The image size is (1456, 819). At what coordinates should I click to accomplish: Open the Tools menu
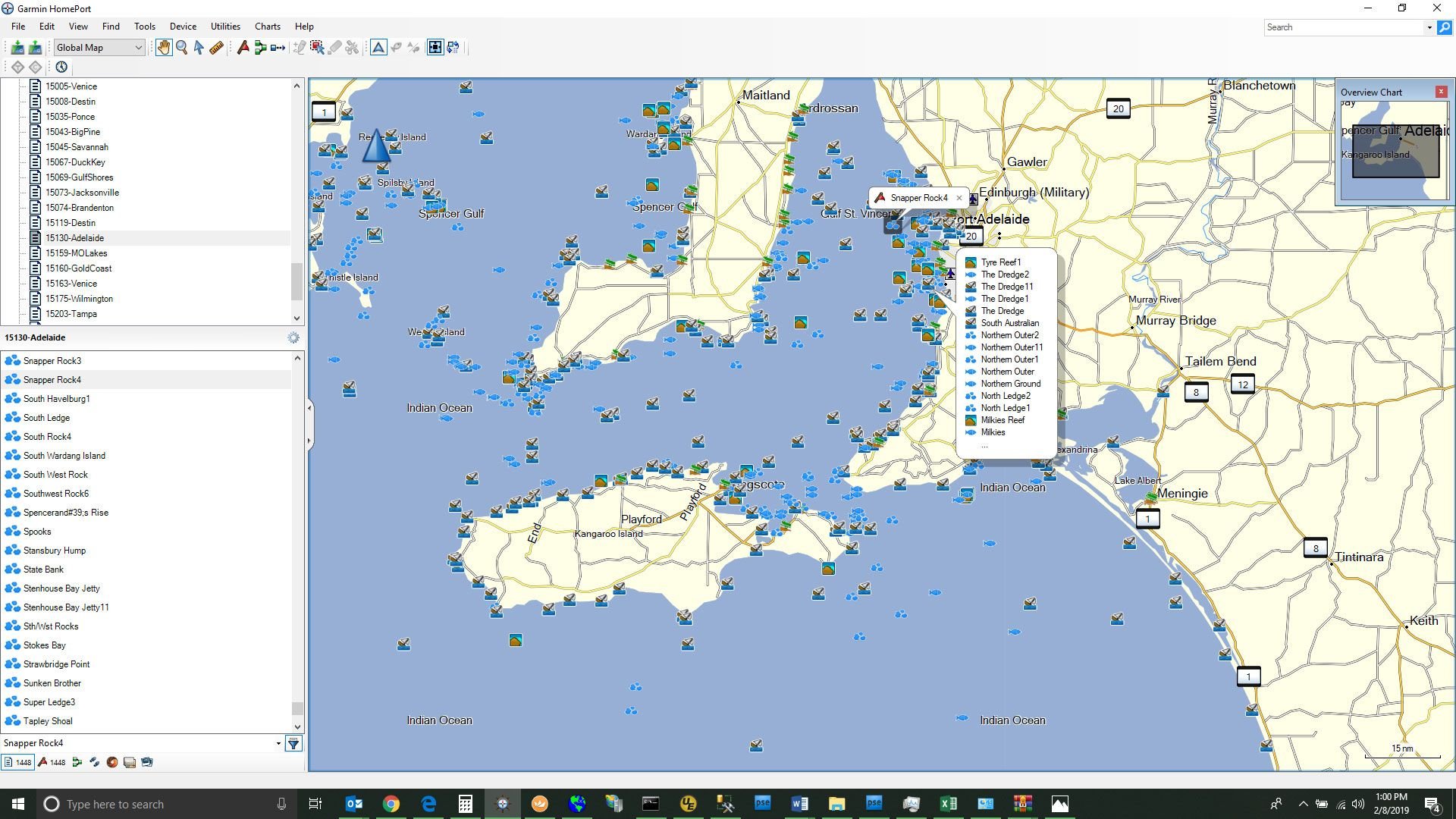[145, 26]
